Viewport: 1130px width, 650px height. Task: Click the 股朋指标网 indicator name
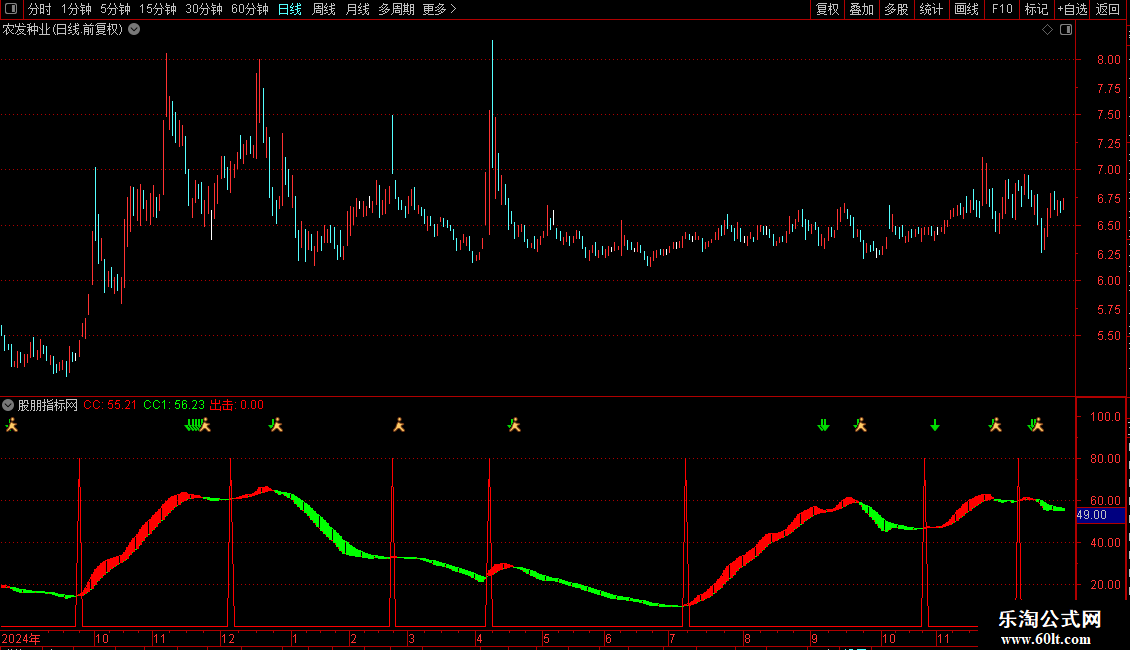click(x=48, y=405)
